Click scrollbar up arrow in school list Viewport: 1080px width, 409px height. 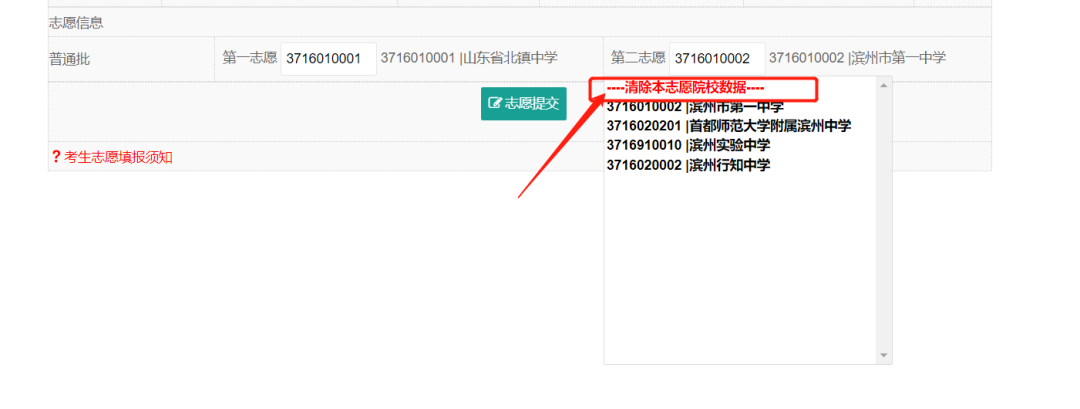tap(883, 86)
